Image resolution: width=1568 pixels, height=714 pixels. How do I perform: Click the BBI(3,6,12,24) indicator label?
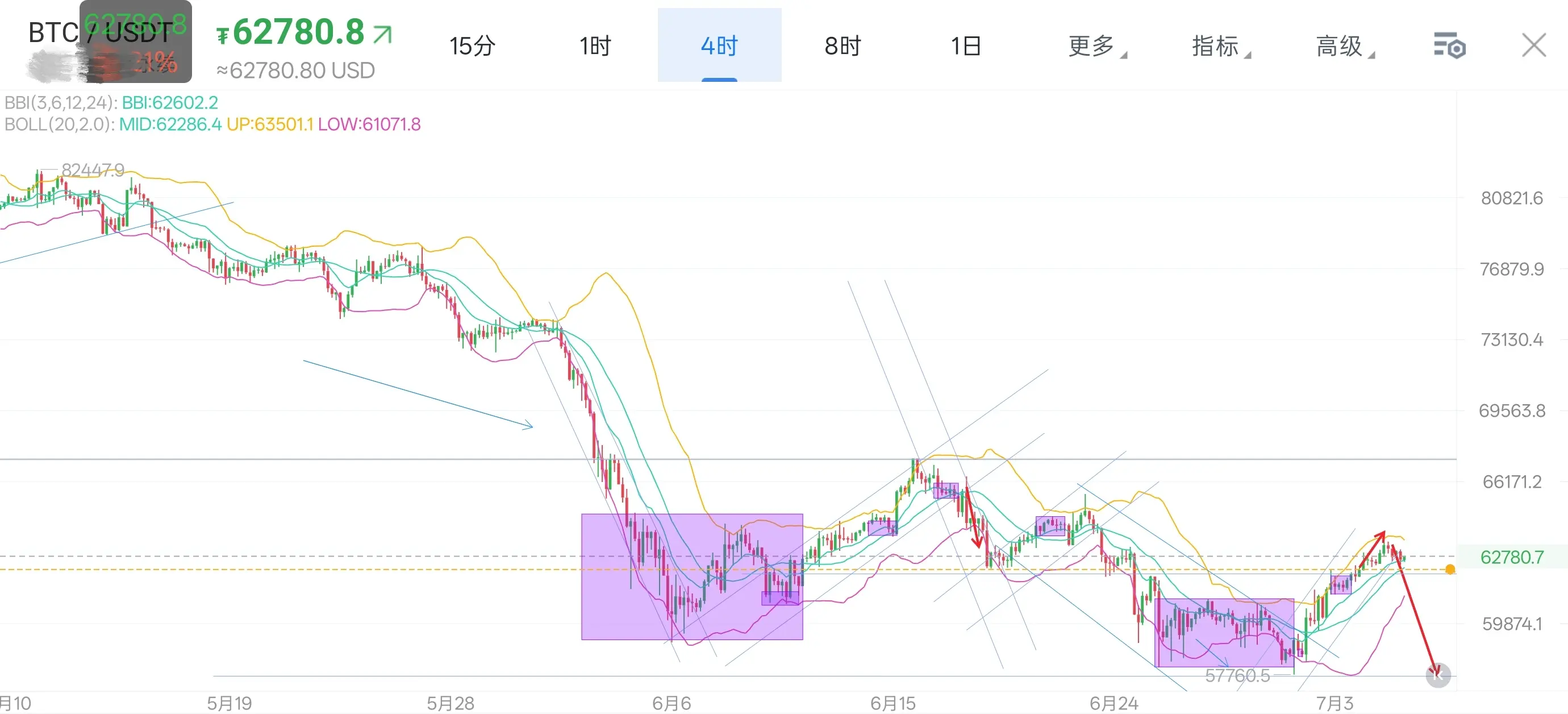point(61,102)
